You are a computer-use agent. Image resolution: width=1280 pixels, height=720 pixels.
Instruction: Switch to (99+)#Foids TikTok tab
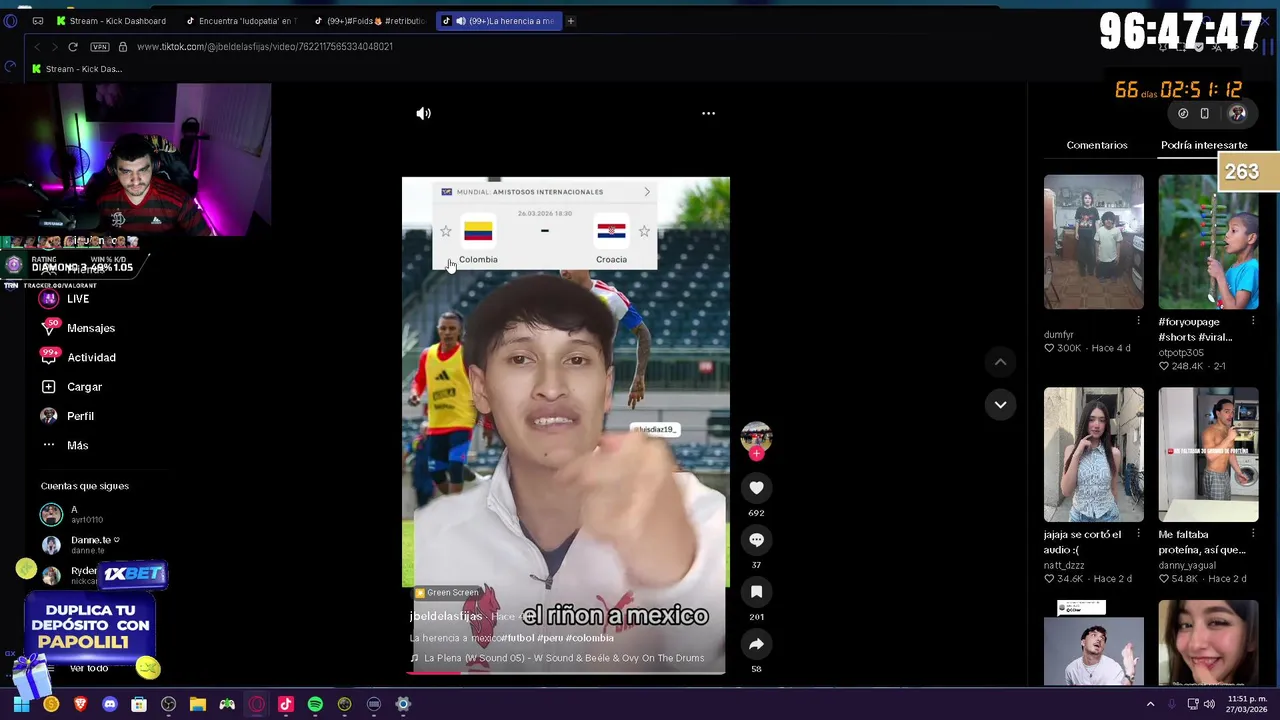pos(369,21)
